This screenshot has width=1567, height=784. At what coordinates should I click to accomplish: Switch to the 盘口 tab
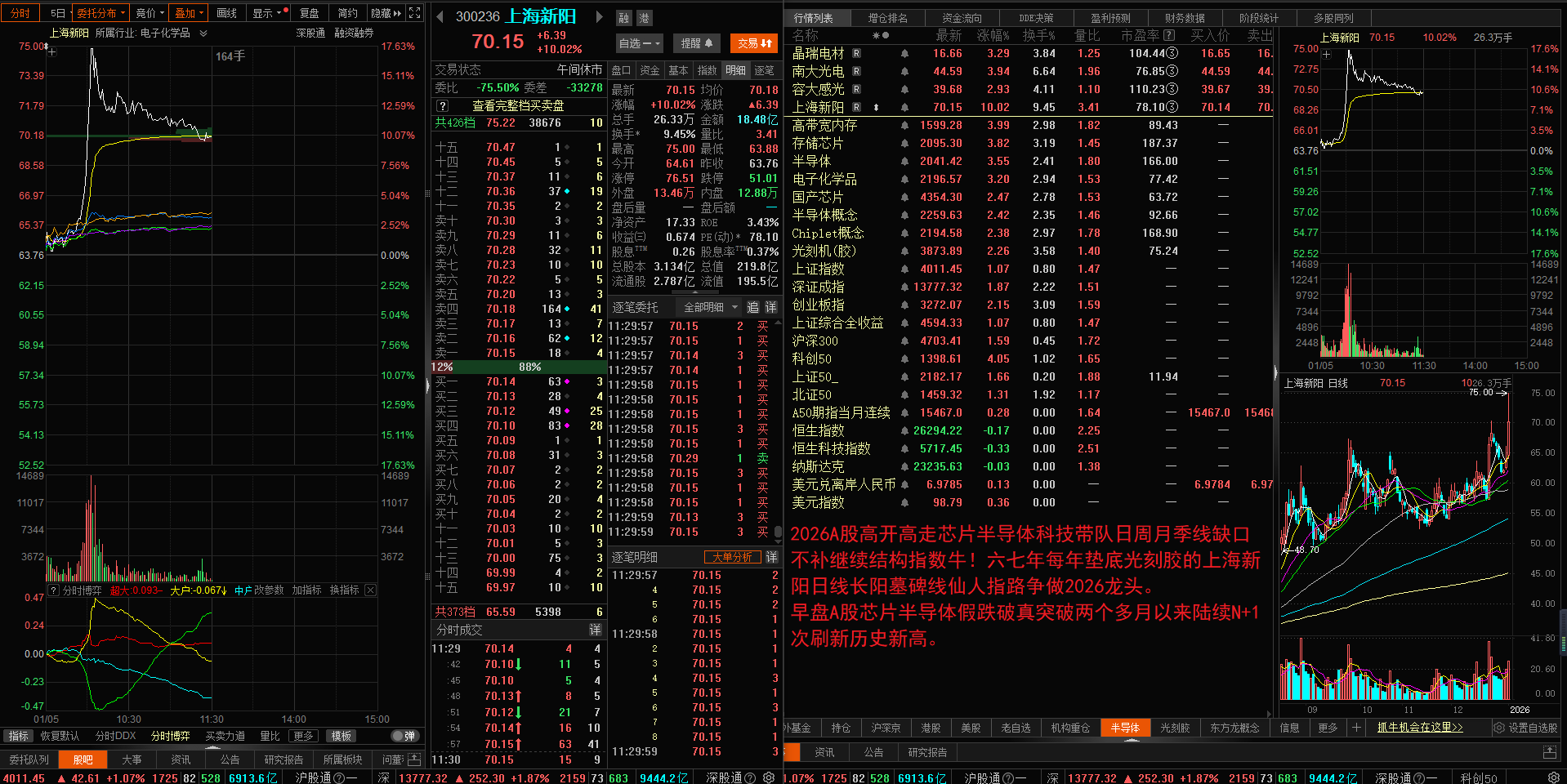(x=622, y=70)
